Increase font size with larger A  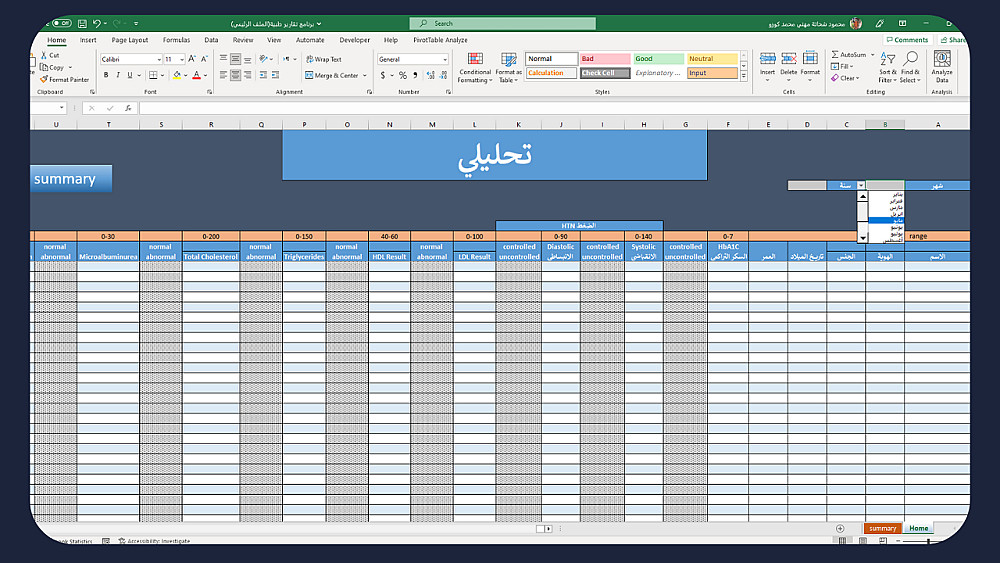pyautogui.click(x=192, y=59)
